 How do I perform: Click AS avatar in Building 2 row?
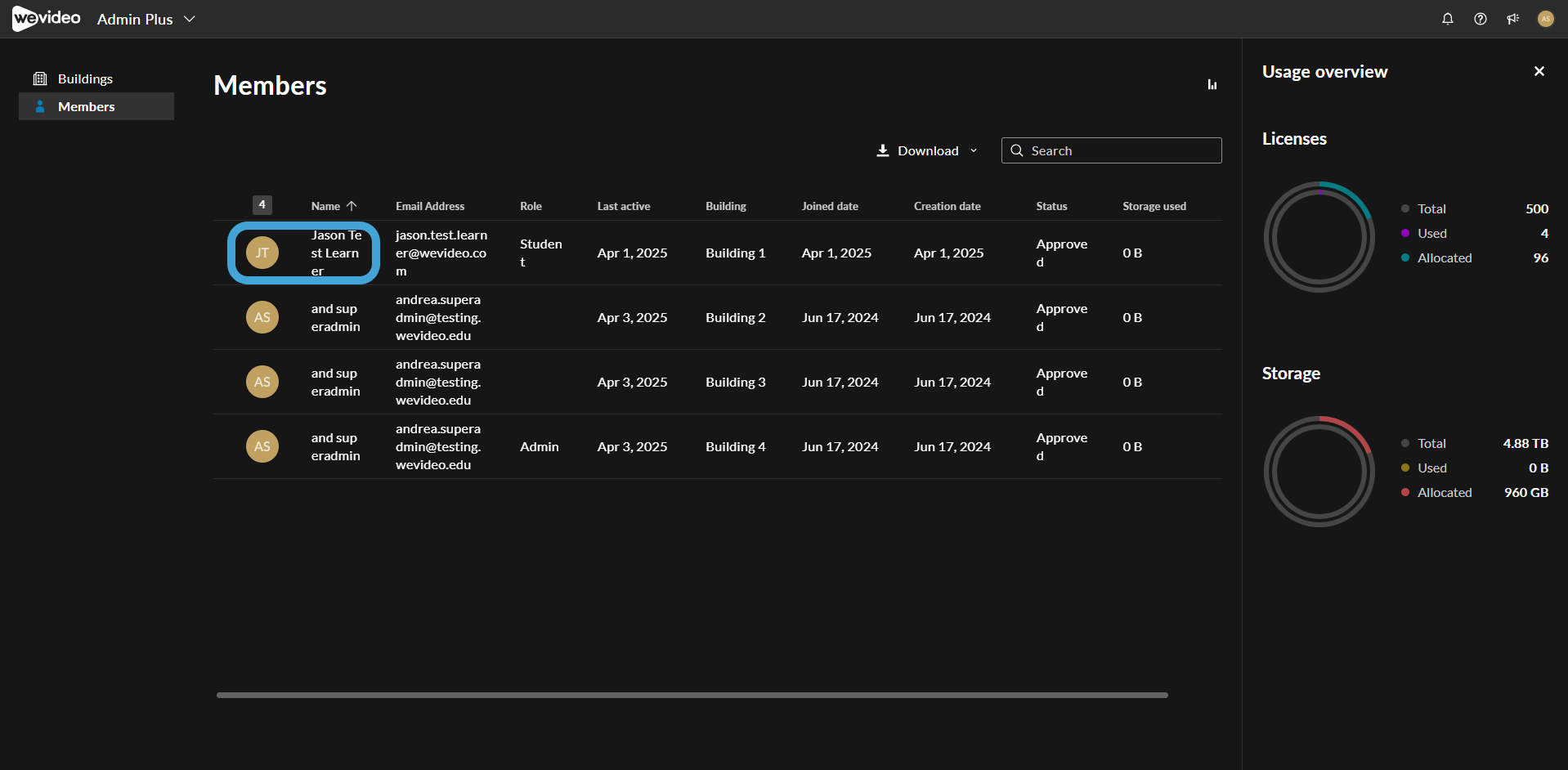[x=262, y=317]
